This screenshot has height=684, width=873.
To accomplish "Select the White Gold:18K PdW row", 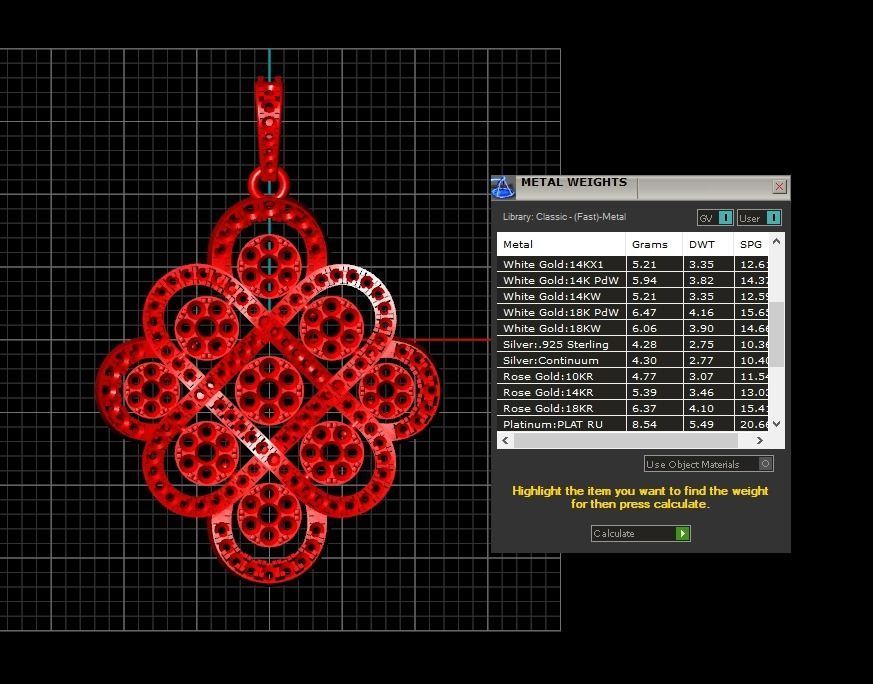I will (x=633, y=312).
